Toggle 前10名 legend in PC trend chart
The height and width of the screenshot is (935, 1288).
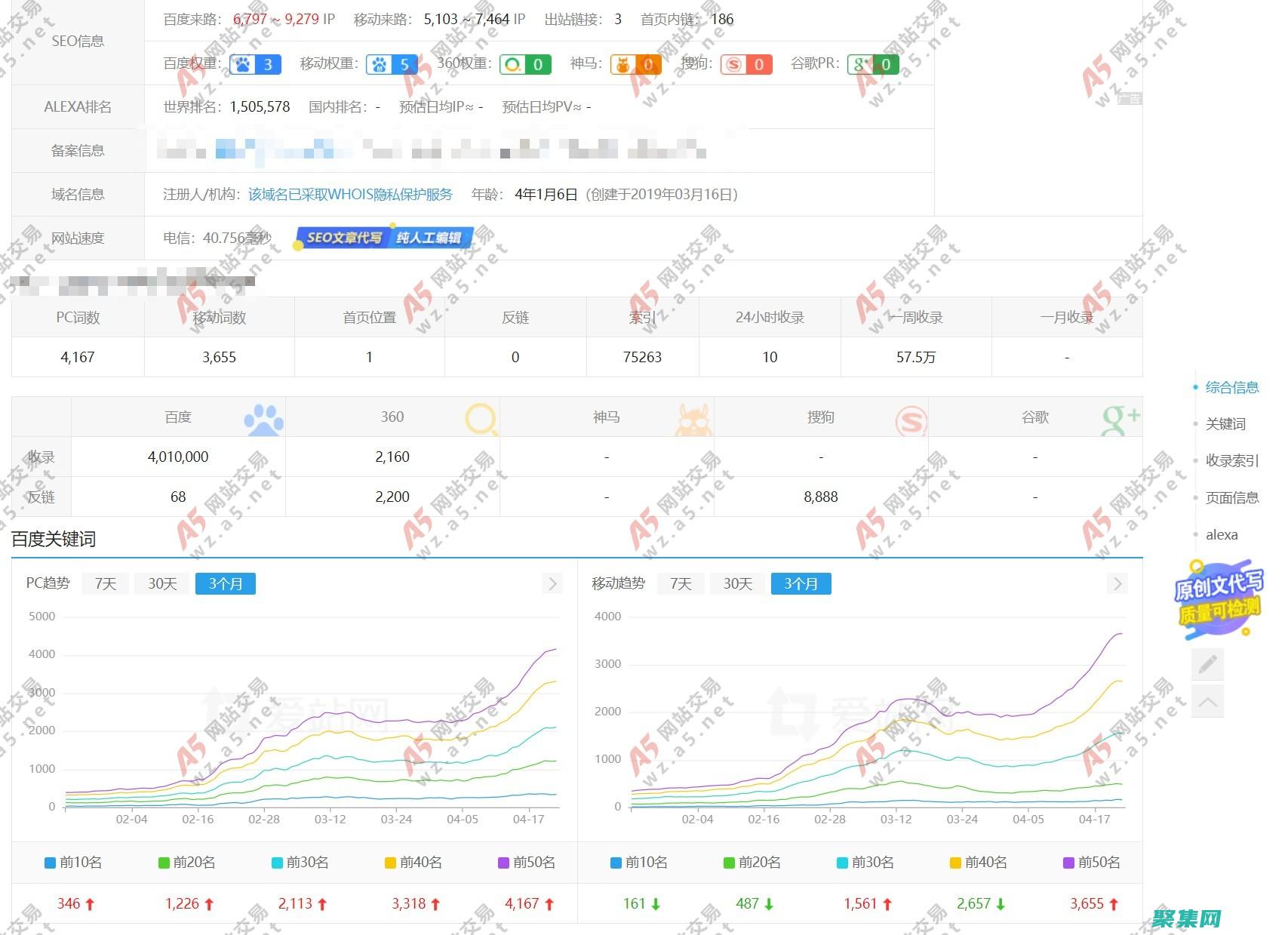tap(73, 862)
